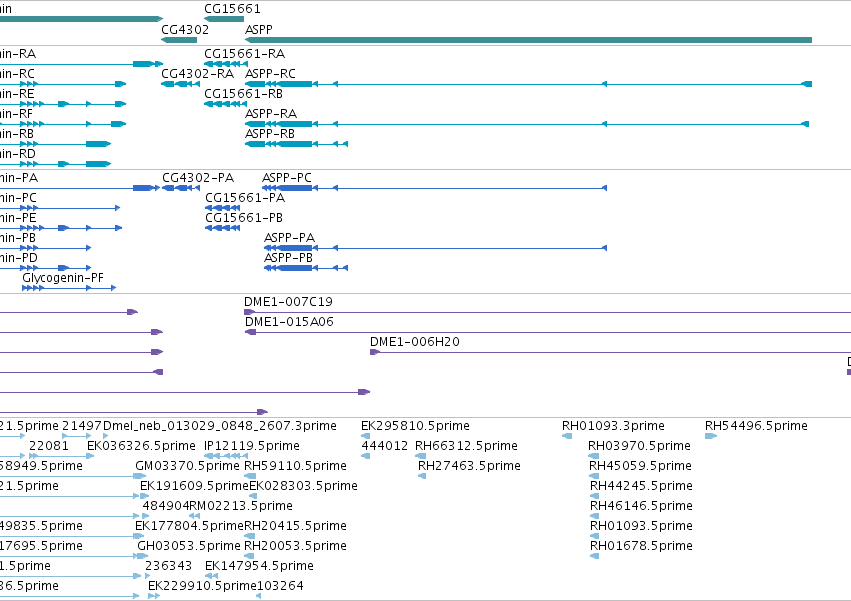Click the ASPP-PA protein label
Image resolution: width=851 pixels, height=601 pixels.
click(x=289, y=238)
